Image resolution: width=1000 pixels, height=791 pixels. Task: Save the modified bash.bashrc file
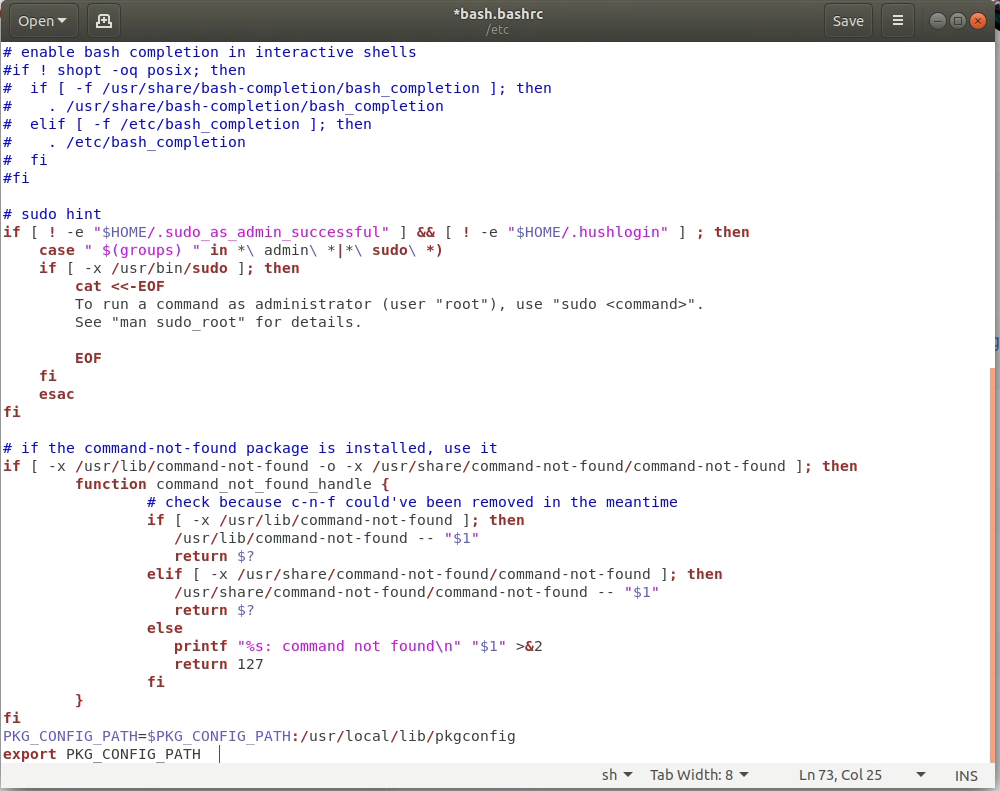(848, 20)
